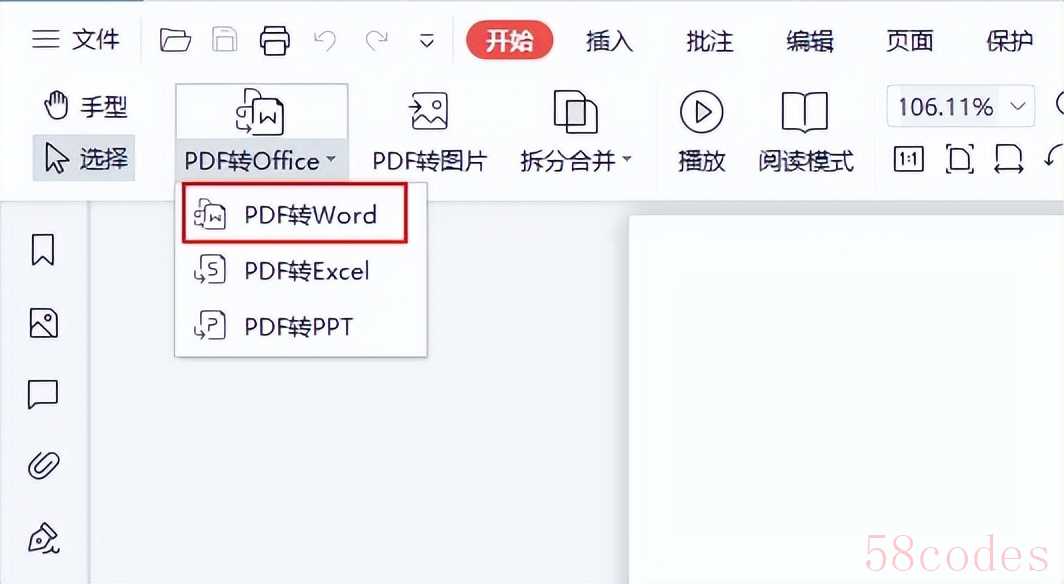Switch to the 批注 tab
The image size is (1064, 584).
(709, 41)
